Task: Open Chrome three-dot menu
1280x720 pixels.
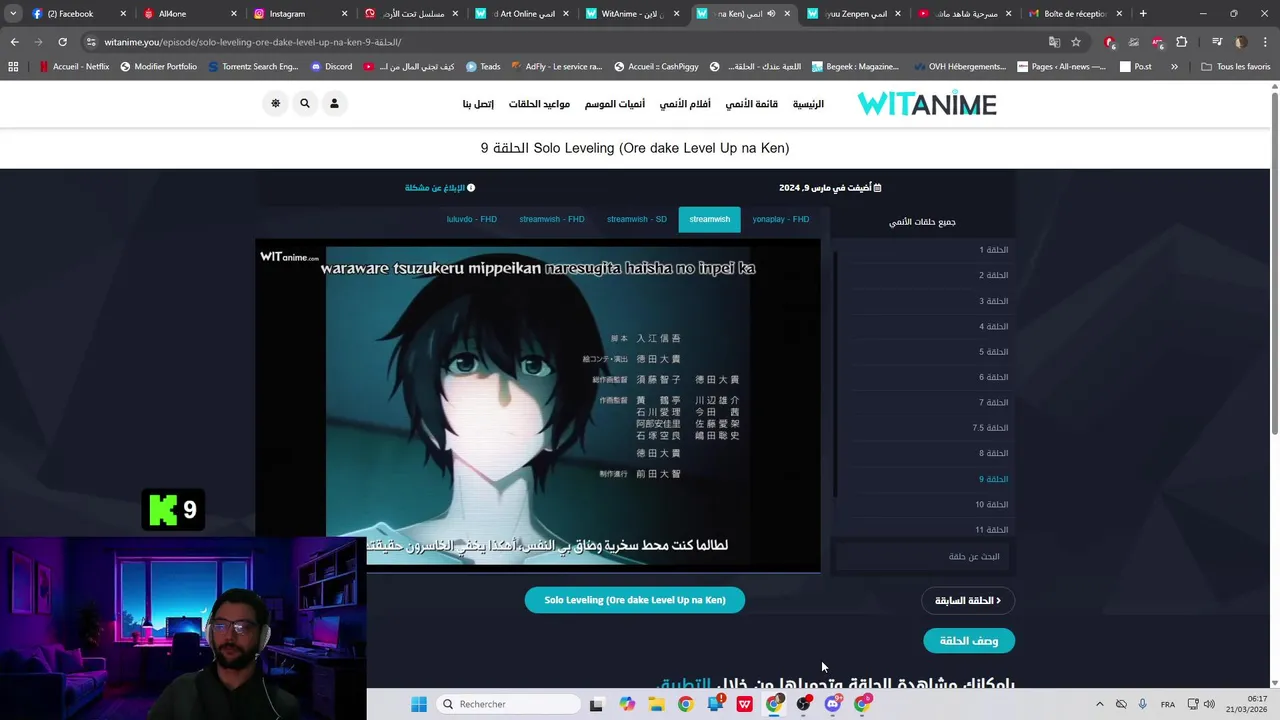Action: tap(1264, 42)
